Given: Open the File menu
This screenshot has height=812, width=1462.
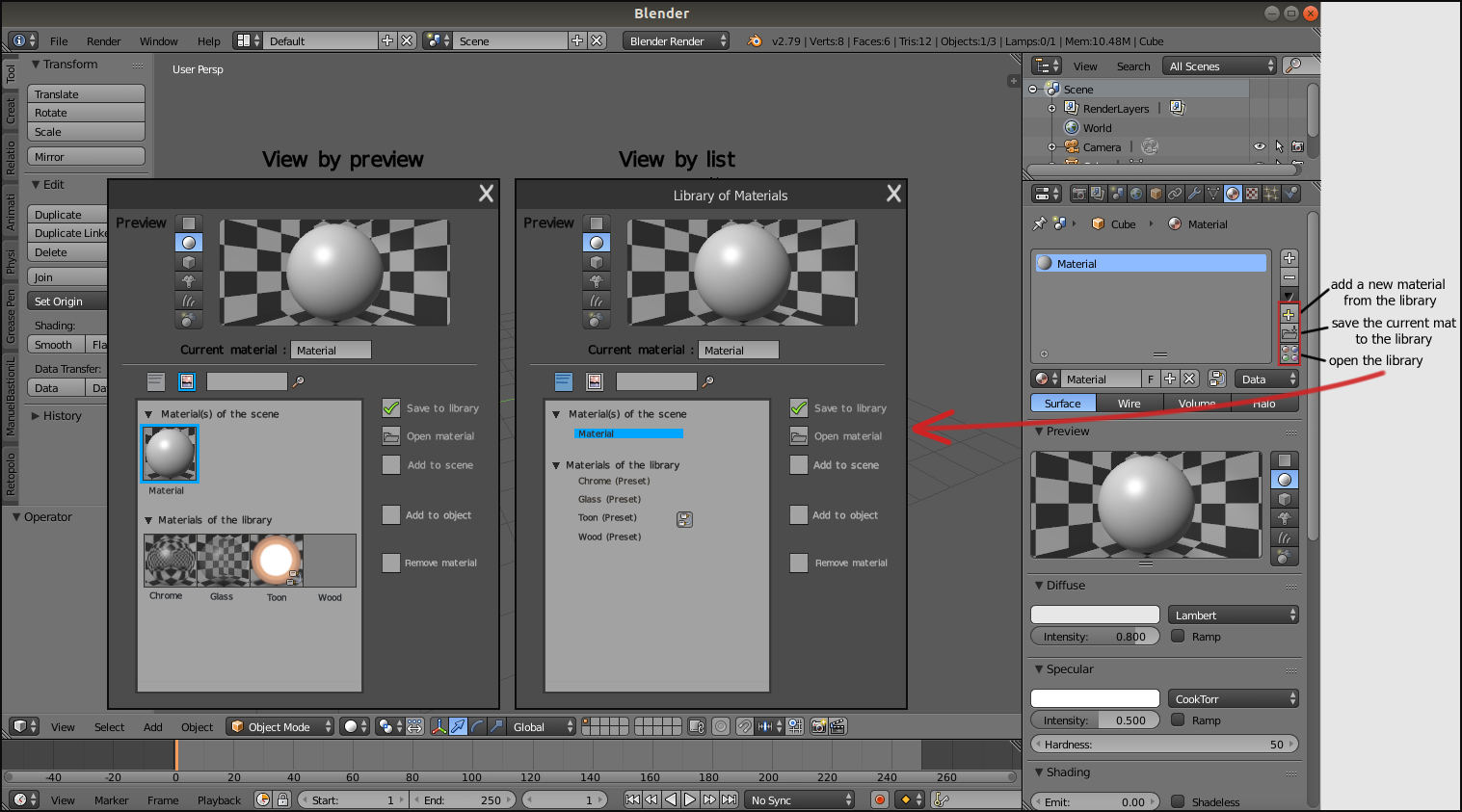Looking at the screenshot, I should (x=59, y=41).
